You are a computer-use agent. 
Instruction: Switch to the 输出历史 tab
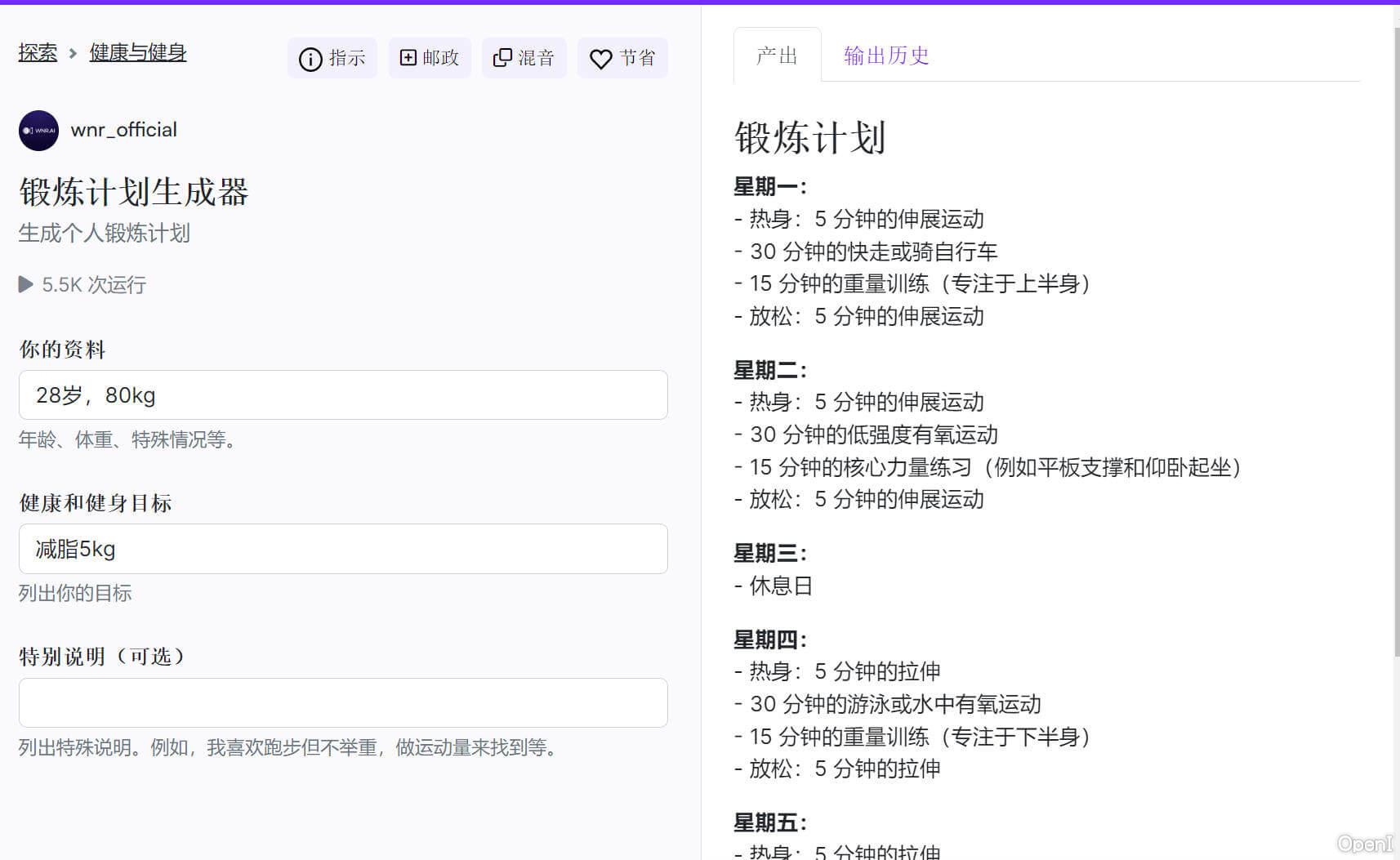point(885,56)
